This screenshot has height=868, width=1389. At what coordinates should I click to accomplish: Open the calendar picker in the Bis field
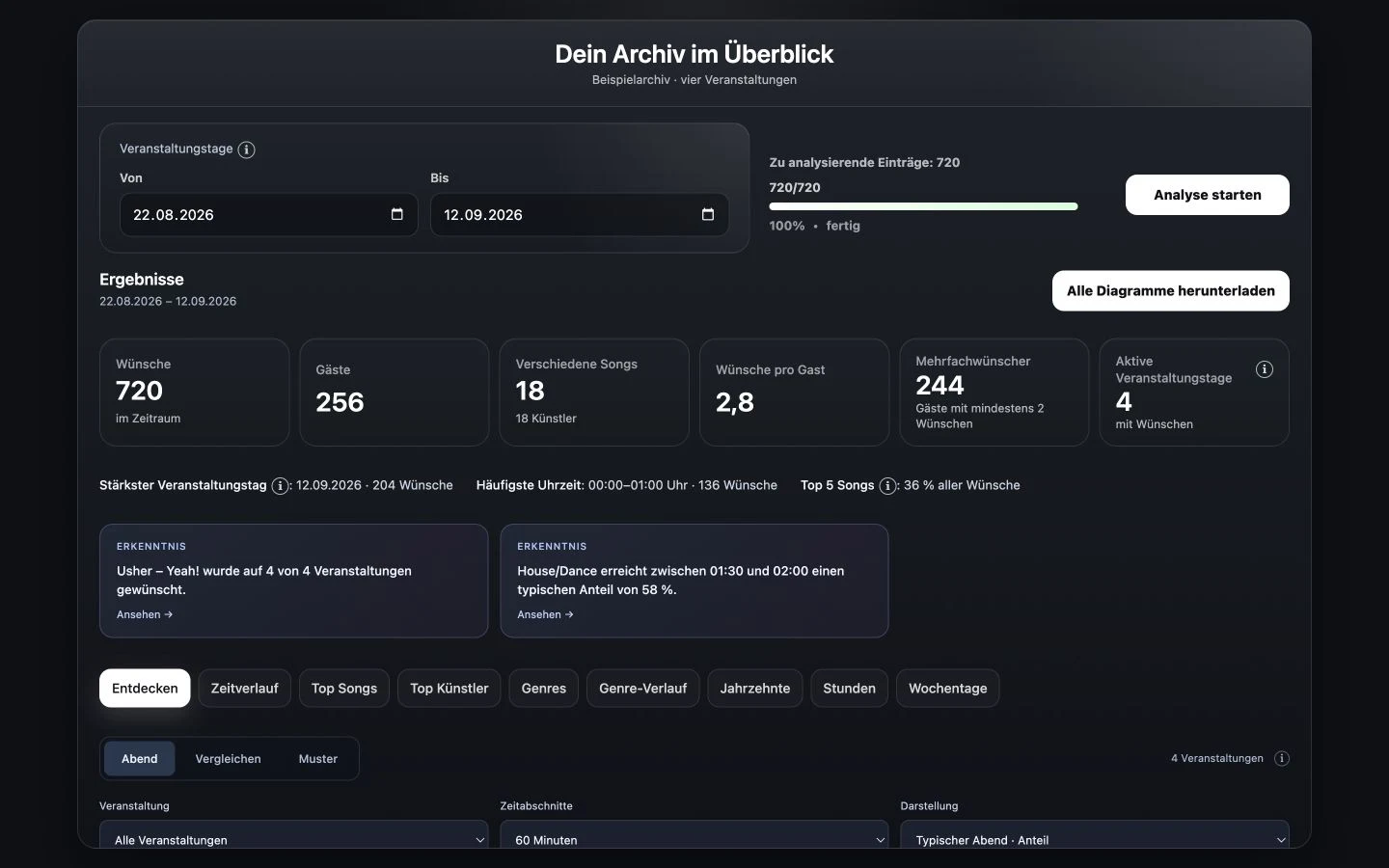coord(708,214)
